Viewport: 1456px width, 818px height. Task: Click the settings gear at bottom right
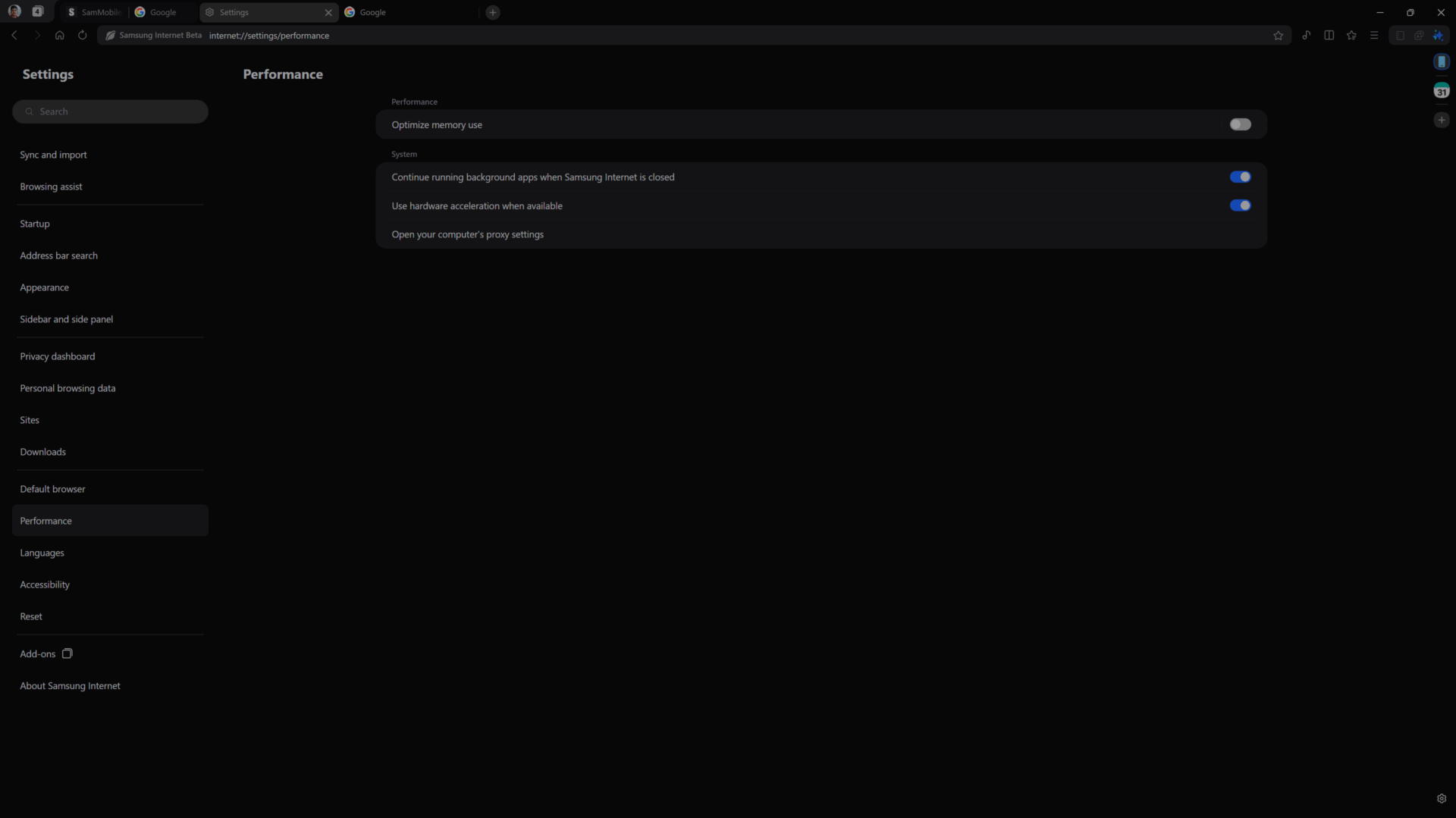tap(1442, 798)
